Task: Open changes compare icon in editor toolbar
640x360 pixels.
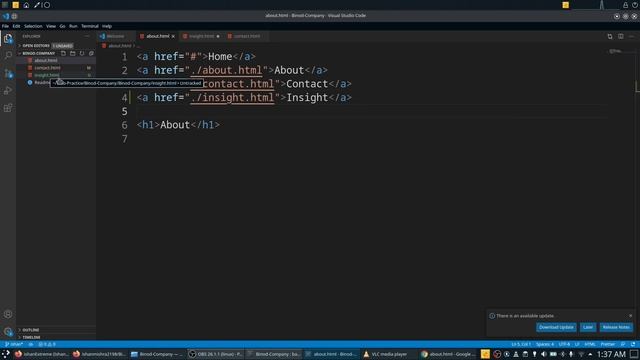Action: [610, 36]
